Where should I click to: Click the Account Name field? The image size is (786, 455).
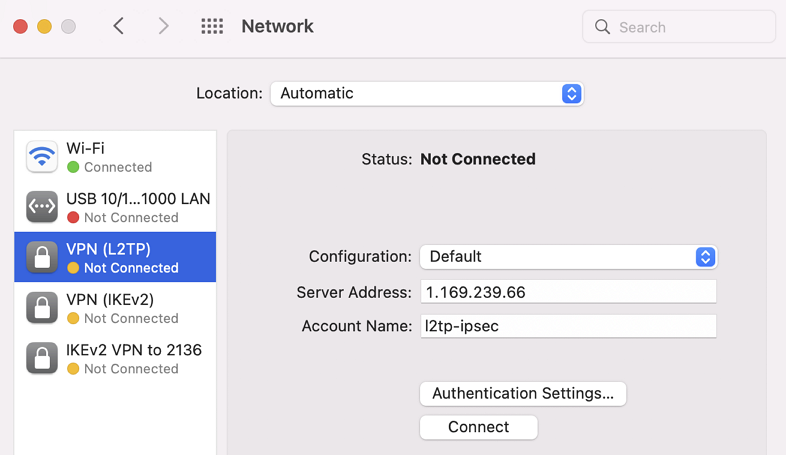tap(568, 326)
